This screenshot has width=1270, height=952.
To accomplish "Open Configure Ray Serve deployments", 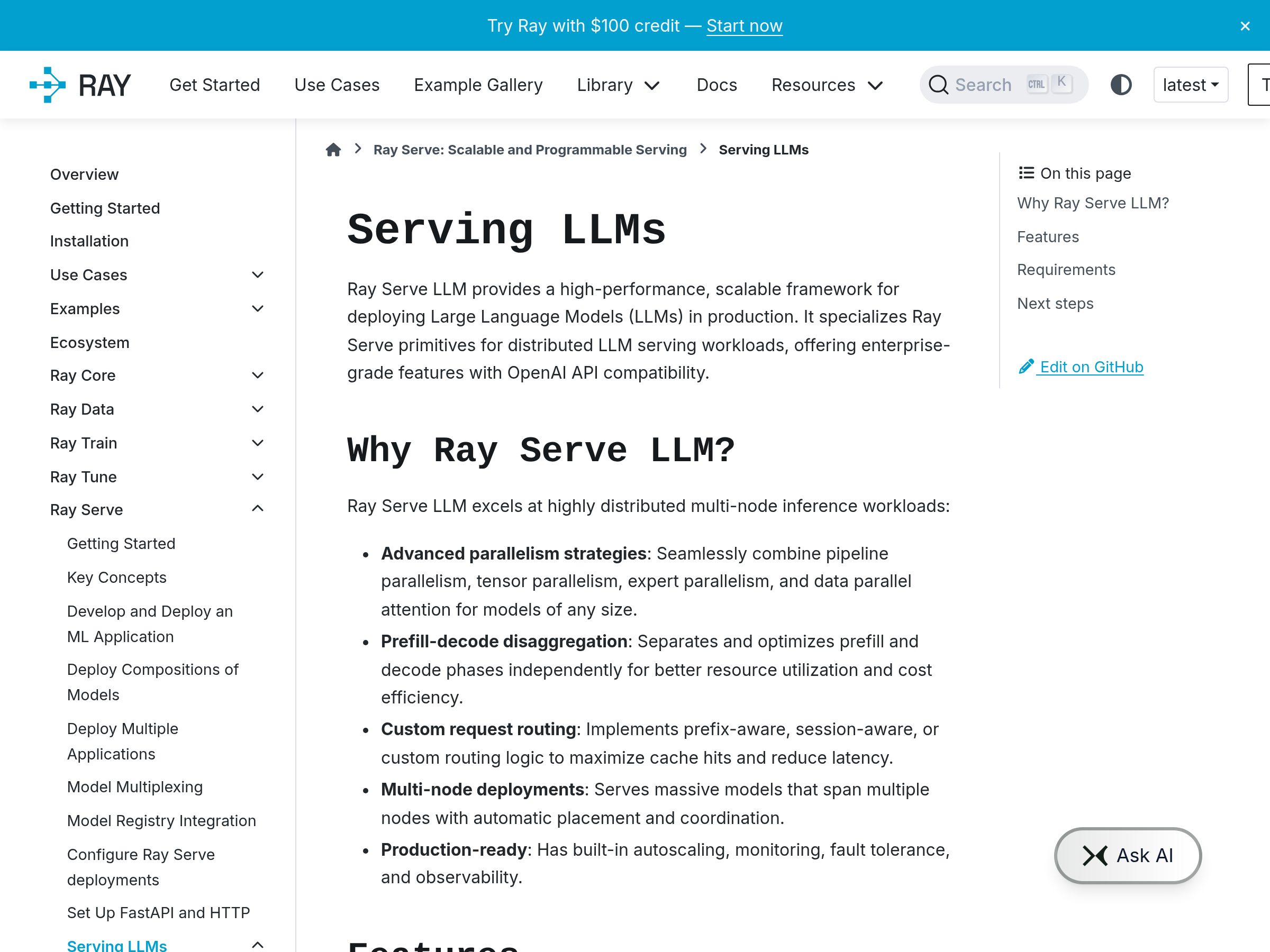I will (x=141, y=867).
